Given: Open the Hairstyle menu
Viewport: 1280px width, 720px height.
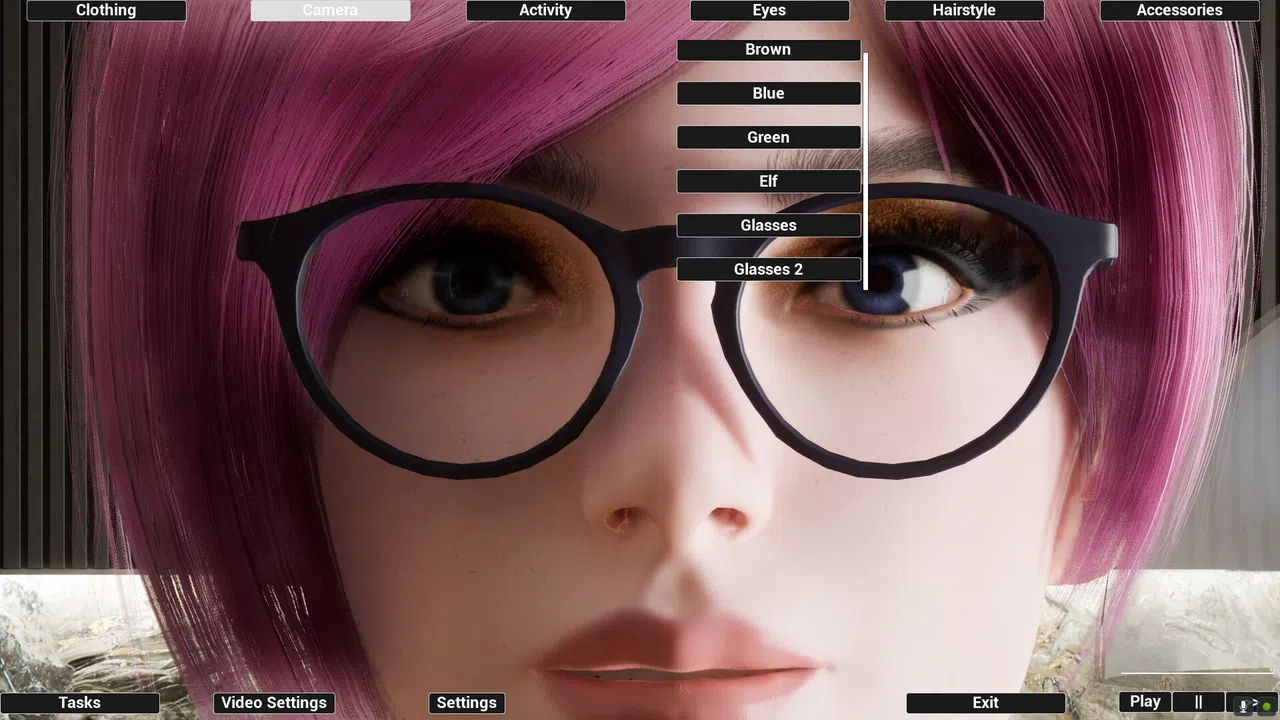Looking at the screenshot, I should pyautogui.click(x=964, y=10).
